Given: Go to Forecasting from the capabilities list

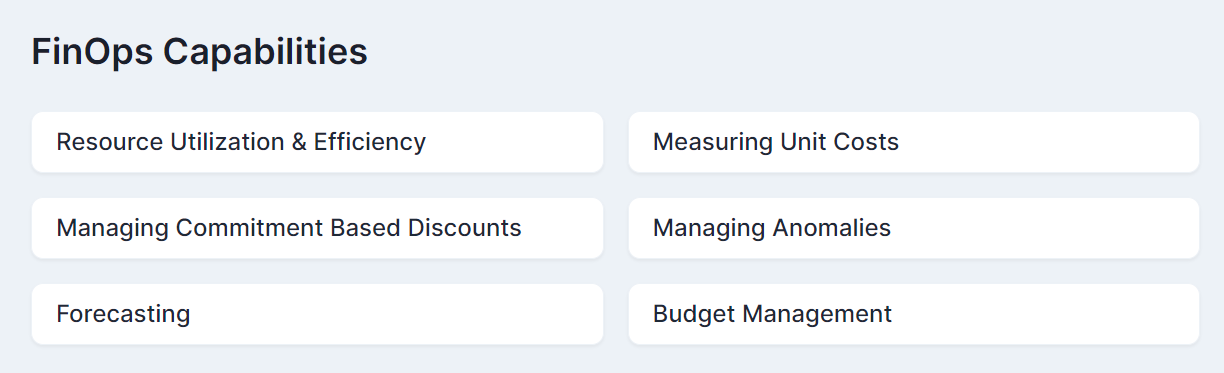Looking at the screenshot, I should (317, 314).
